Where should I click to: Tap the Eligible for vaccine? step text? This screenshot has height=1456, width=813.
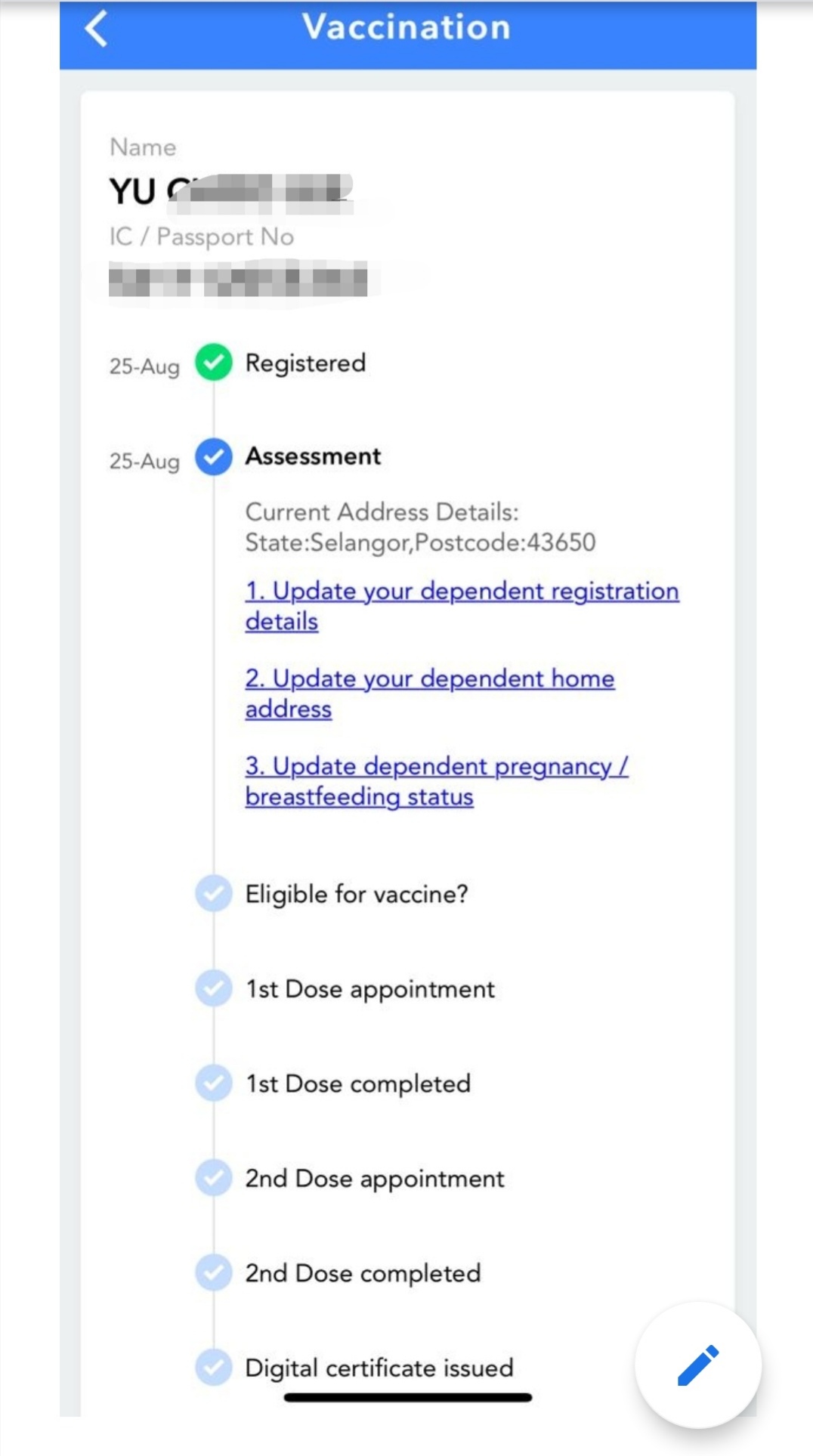357,895
